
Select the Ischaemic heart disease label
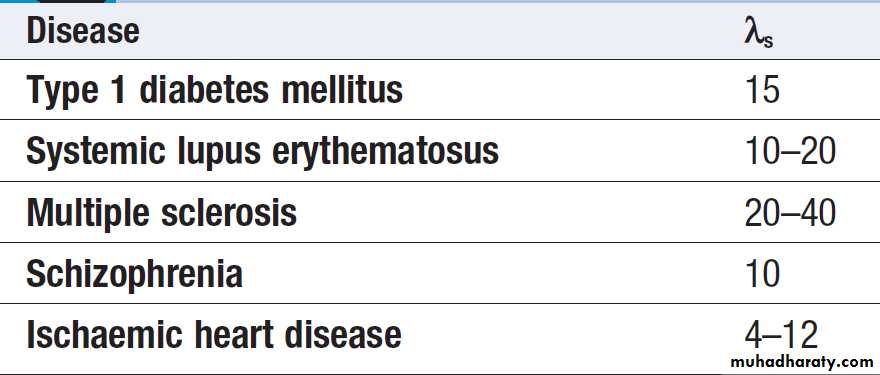pyautogui.click(x=214, y=335)
